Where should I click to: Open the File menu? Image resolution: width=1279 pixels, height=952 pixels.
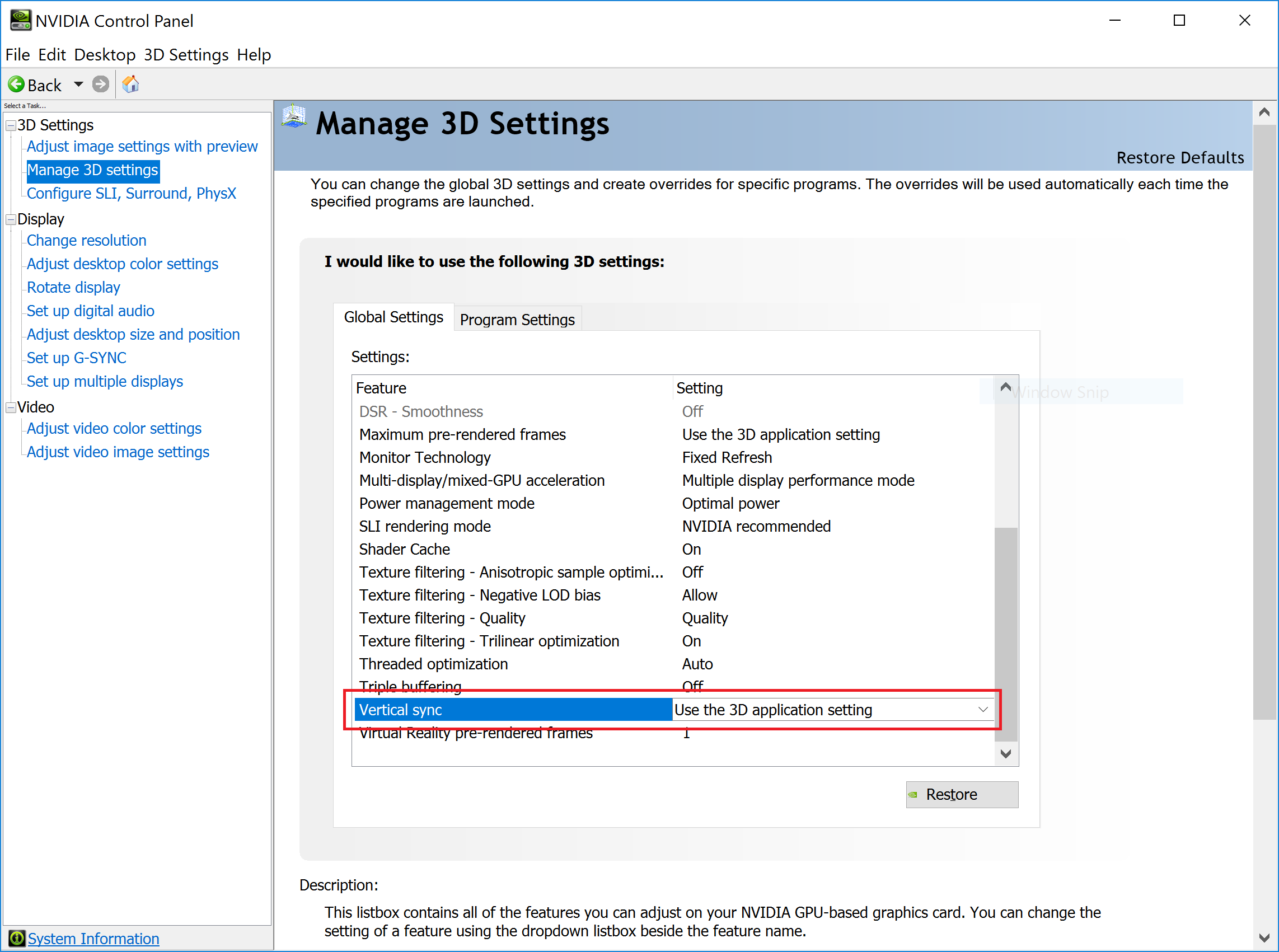tap(17, 55)
